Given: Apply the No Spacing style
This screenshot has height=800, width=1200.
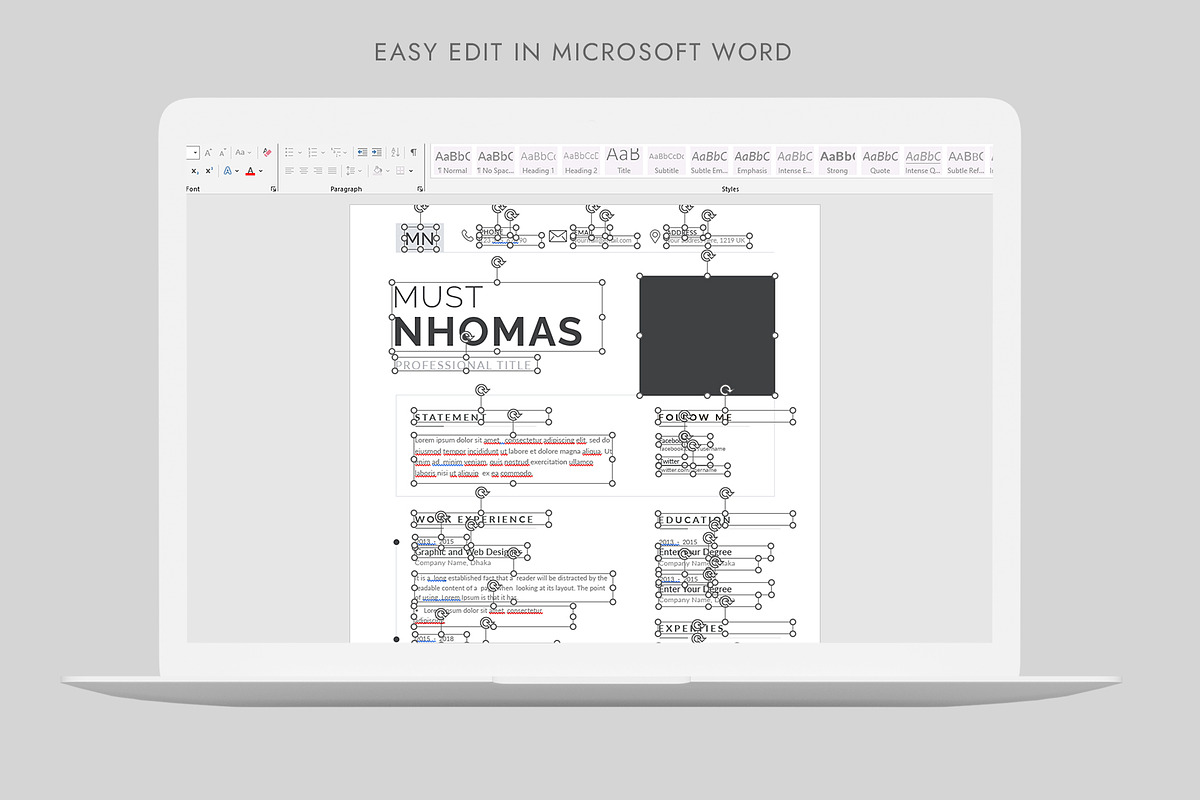Looking at the screenshot, I should pos(494,161).
